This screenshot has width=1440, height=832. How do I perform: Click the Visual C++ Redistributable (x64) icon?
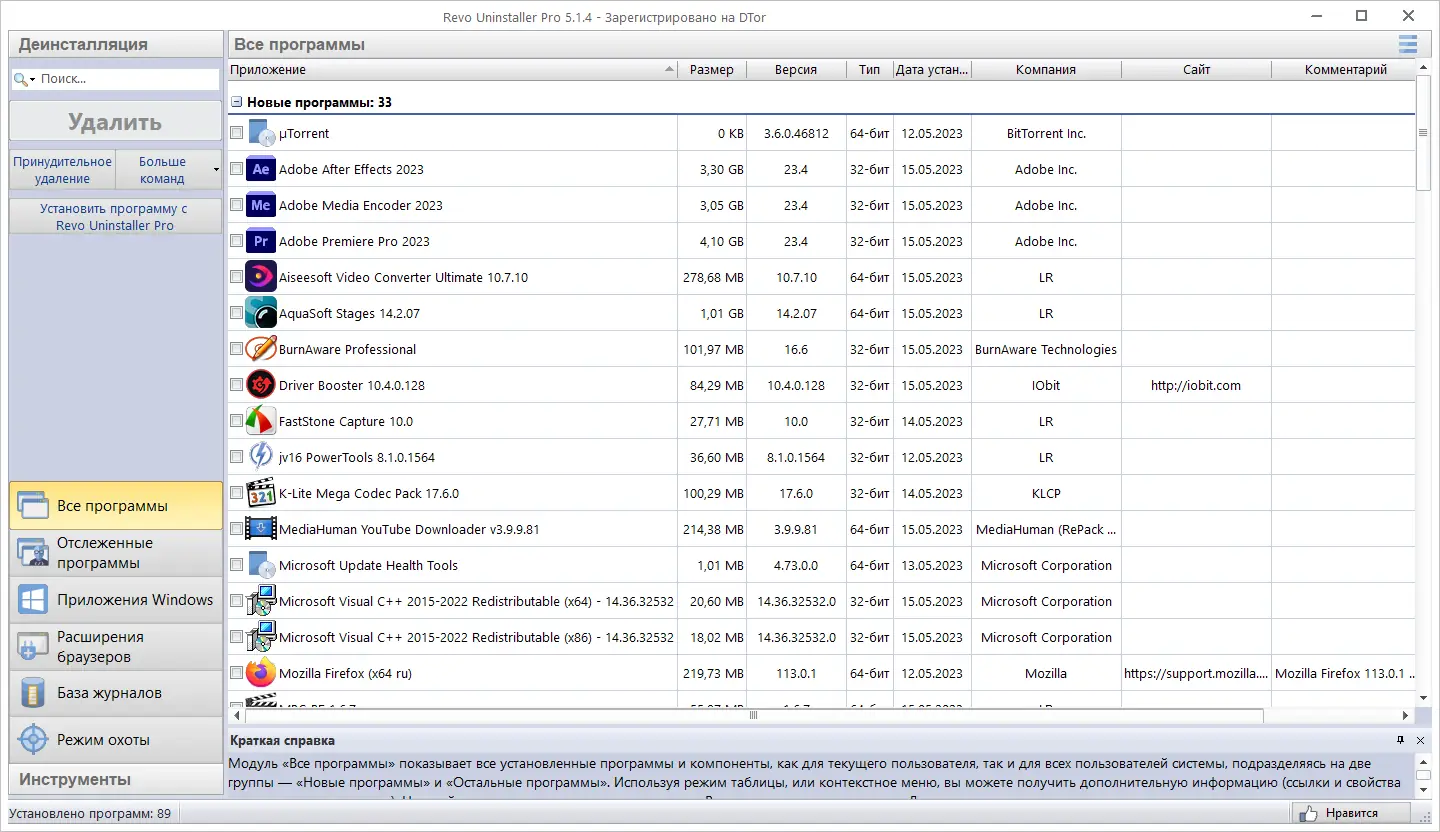261,601
